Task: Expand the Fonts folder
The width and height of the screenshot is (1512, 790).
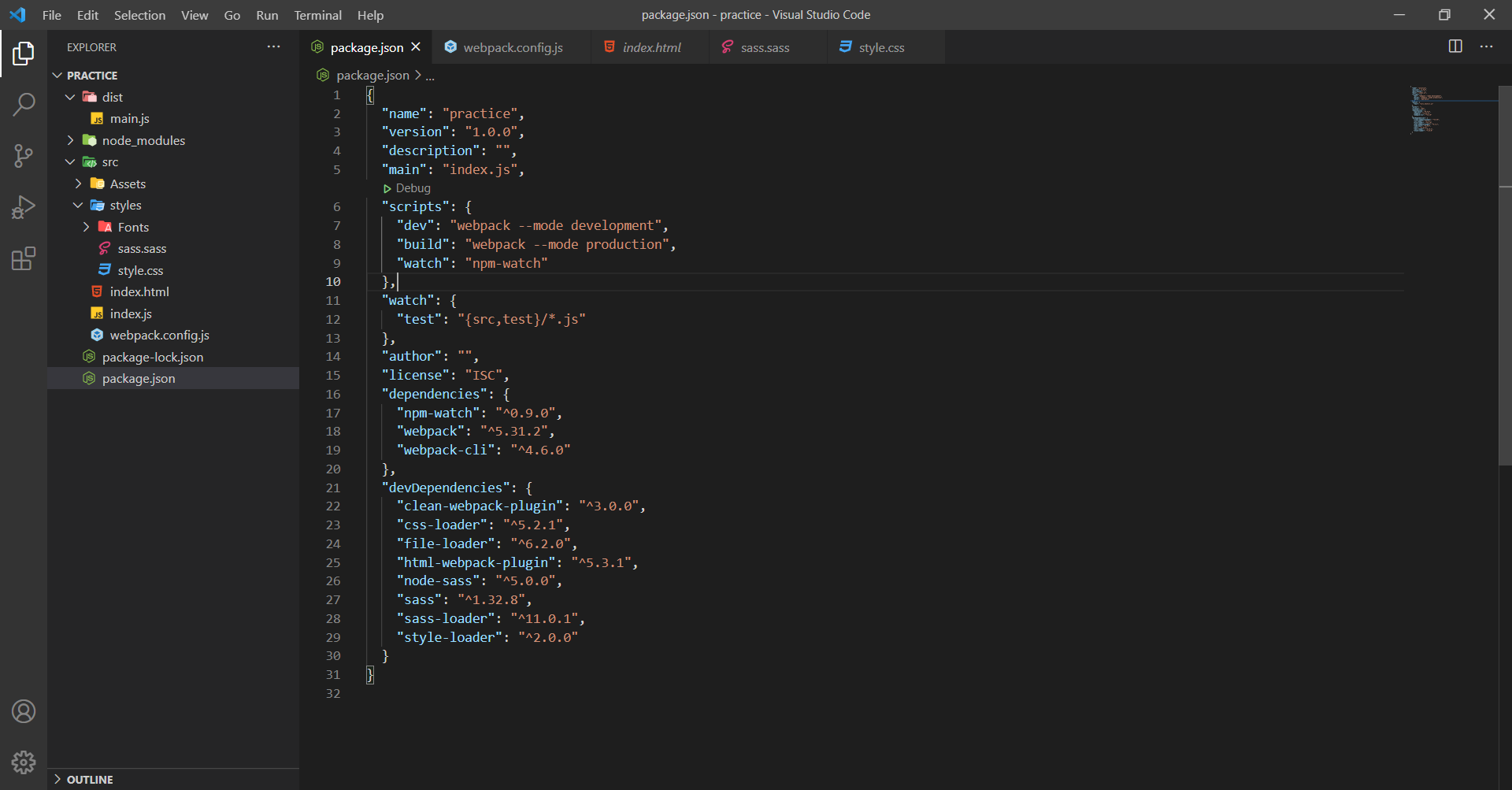Action: tap(86, 227)
